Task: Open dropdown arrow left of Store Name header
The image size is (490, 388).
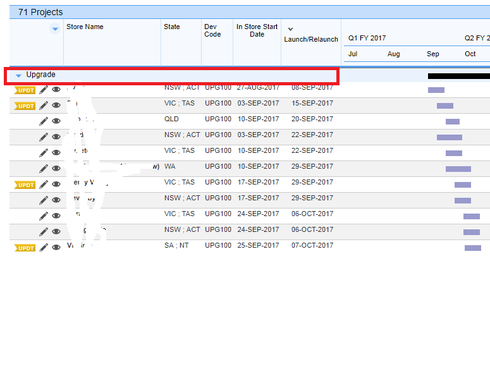Action: [55, 29]
